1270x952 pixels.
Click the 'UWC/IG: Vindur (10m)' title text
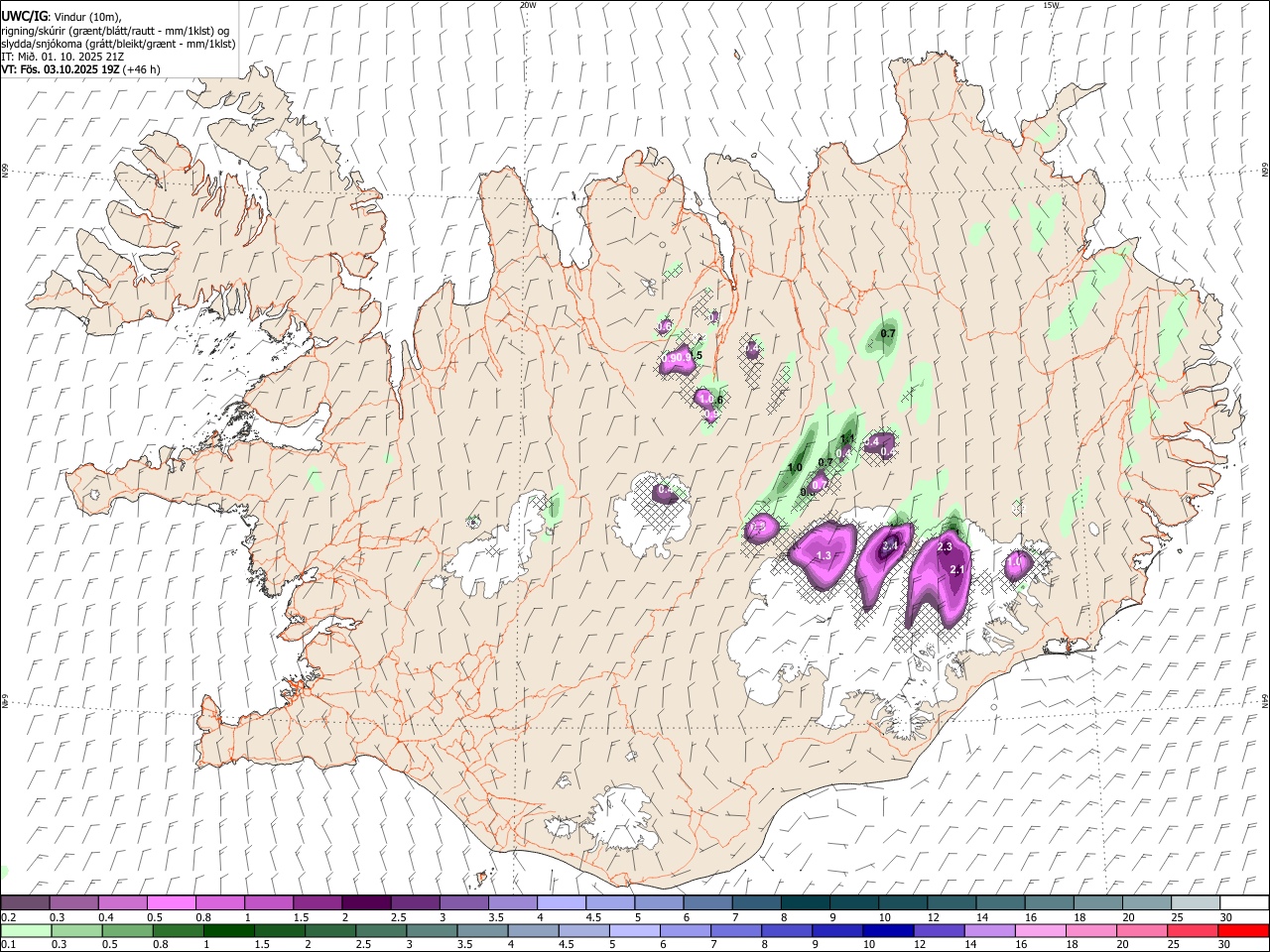62,17
